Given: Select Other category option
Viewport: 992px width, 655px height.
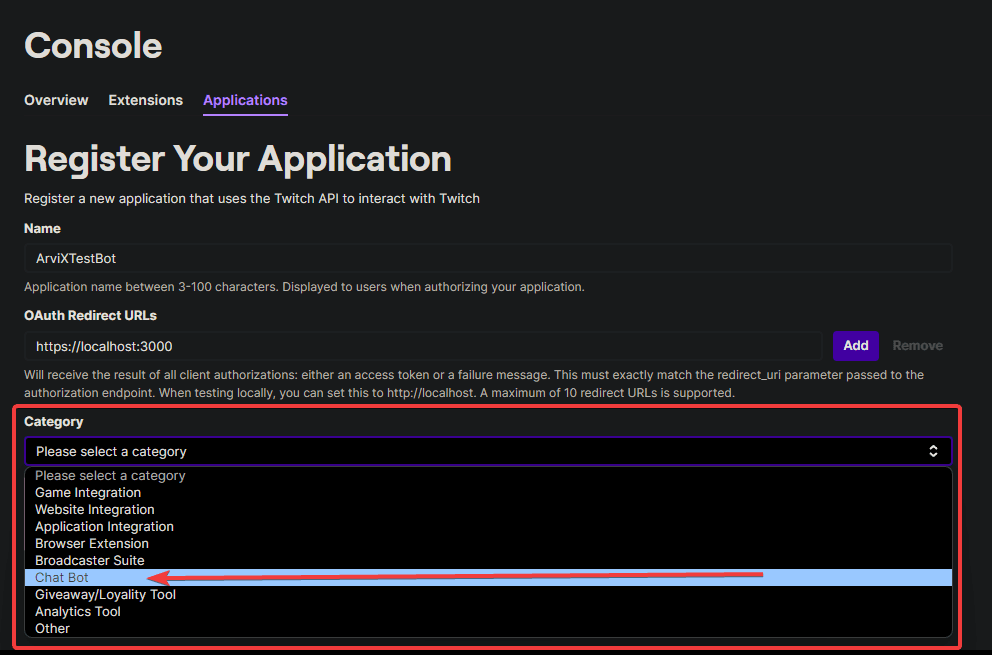Looking at the screenshot, I should coord(488,628).
